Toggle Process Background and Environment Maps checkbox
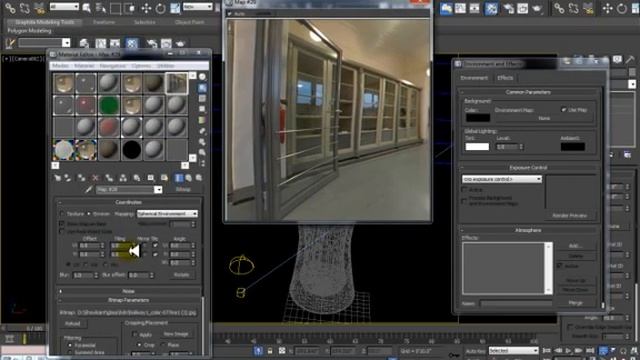This screenshot has width=640, height=360. coord(464,200)
